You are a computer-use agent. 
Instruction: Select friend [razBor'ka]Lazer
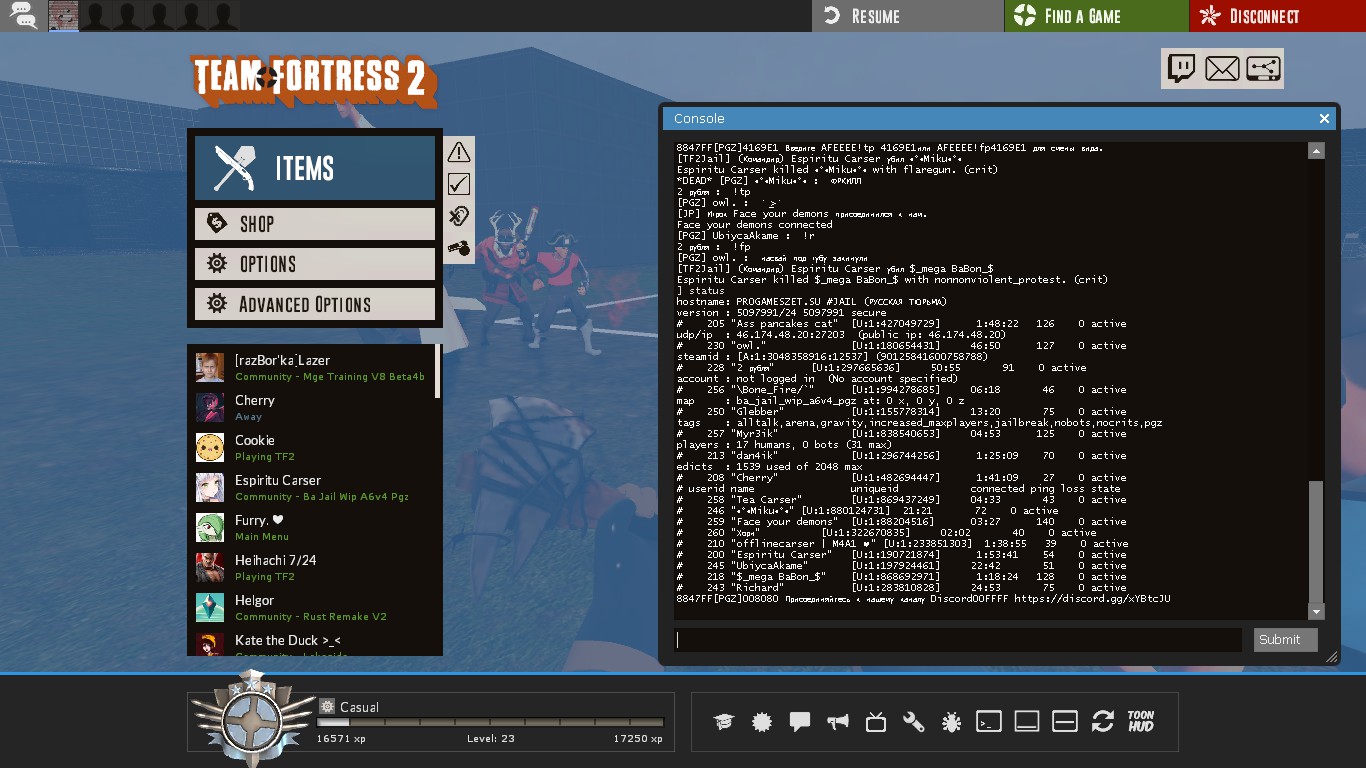pos(315,368)
